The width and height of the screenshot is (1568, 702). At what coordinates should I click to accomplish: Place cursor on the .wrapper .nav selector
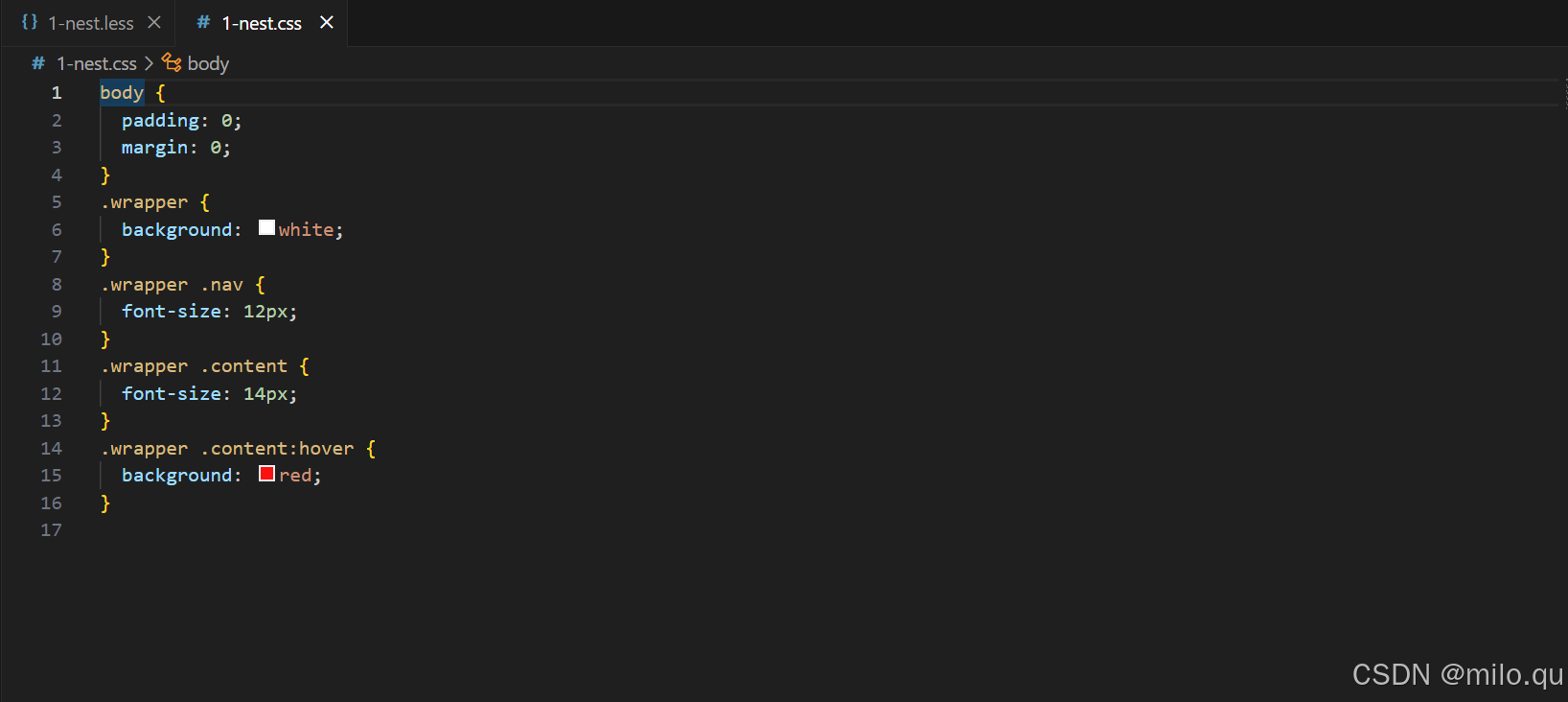172,285
